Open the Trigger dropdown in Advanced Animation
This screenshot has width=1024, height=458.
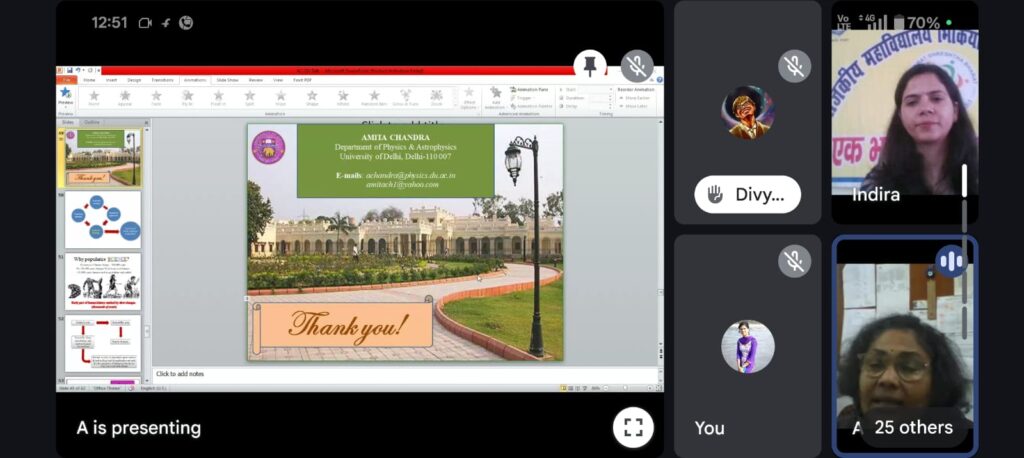click(x=524, y=98)
